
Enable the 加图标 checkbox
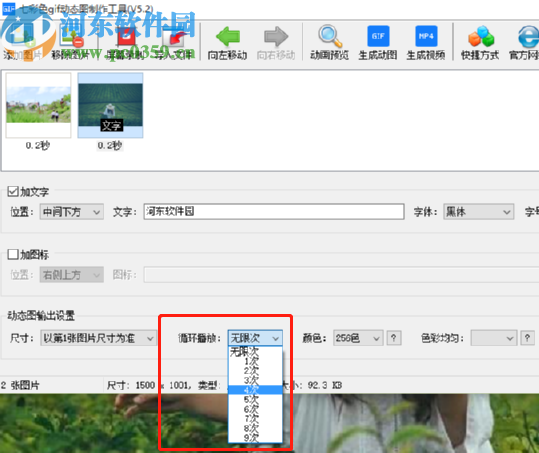[13, 254]
